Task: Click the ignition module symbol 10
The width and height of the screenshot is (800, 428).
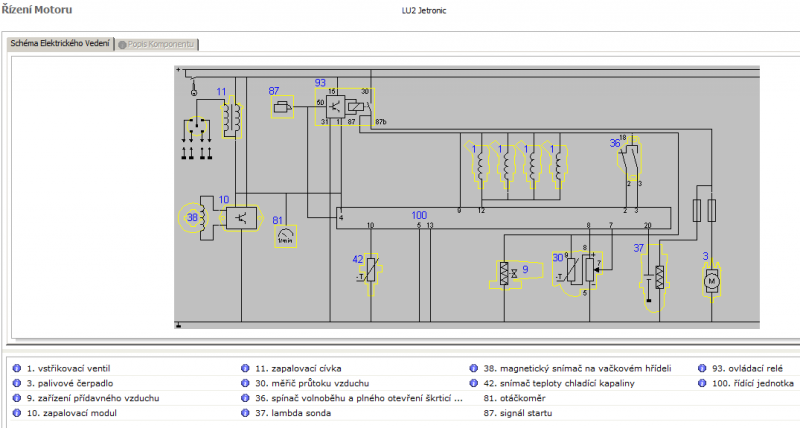Action: pyautogui.click(x=240, y=216)
